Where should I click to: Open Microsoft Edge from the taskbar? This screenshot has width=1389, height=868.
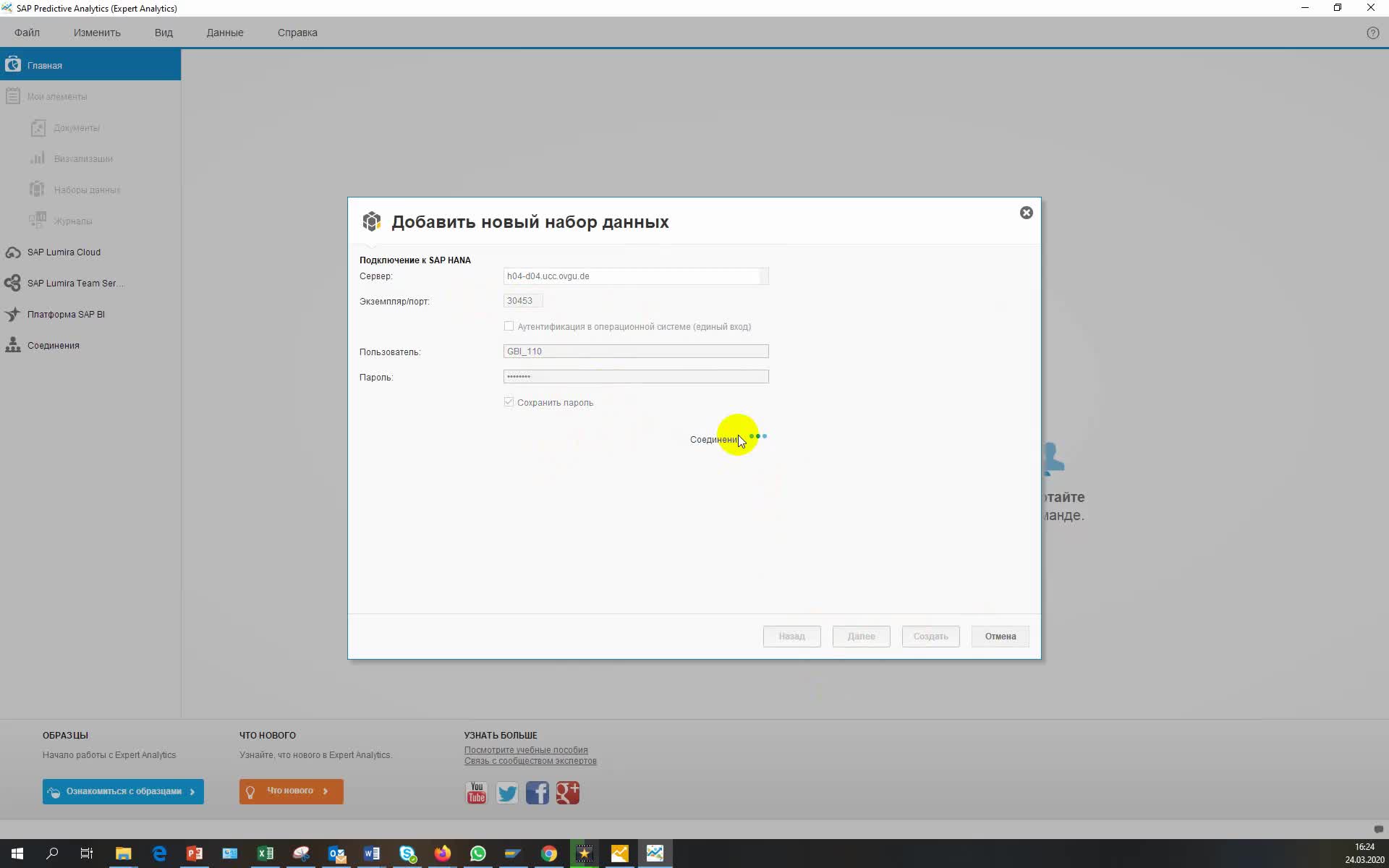click(159, 854)
